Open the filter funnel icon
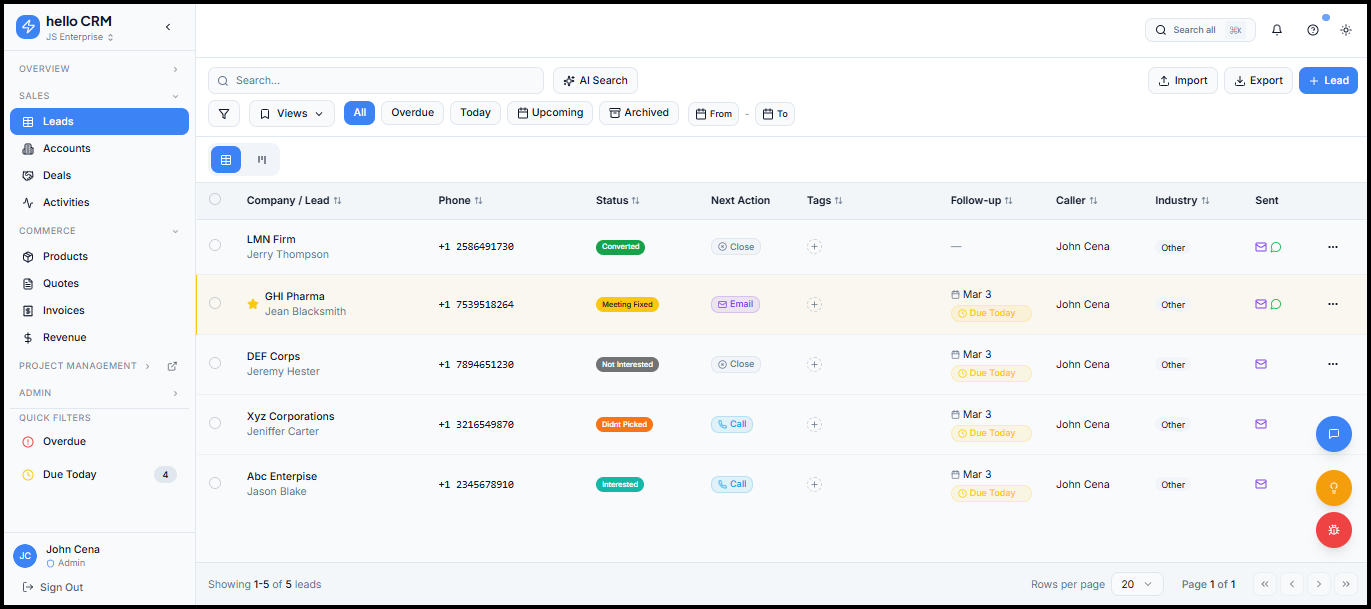 point(224,113)
